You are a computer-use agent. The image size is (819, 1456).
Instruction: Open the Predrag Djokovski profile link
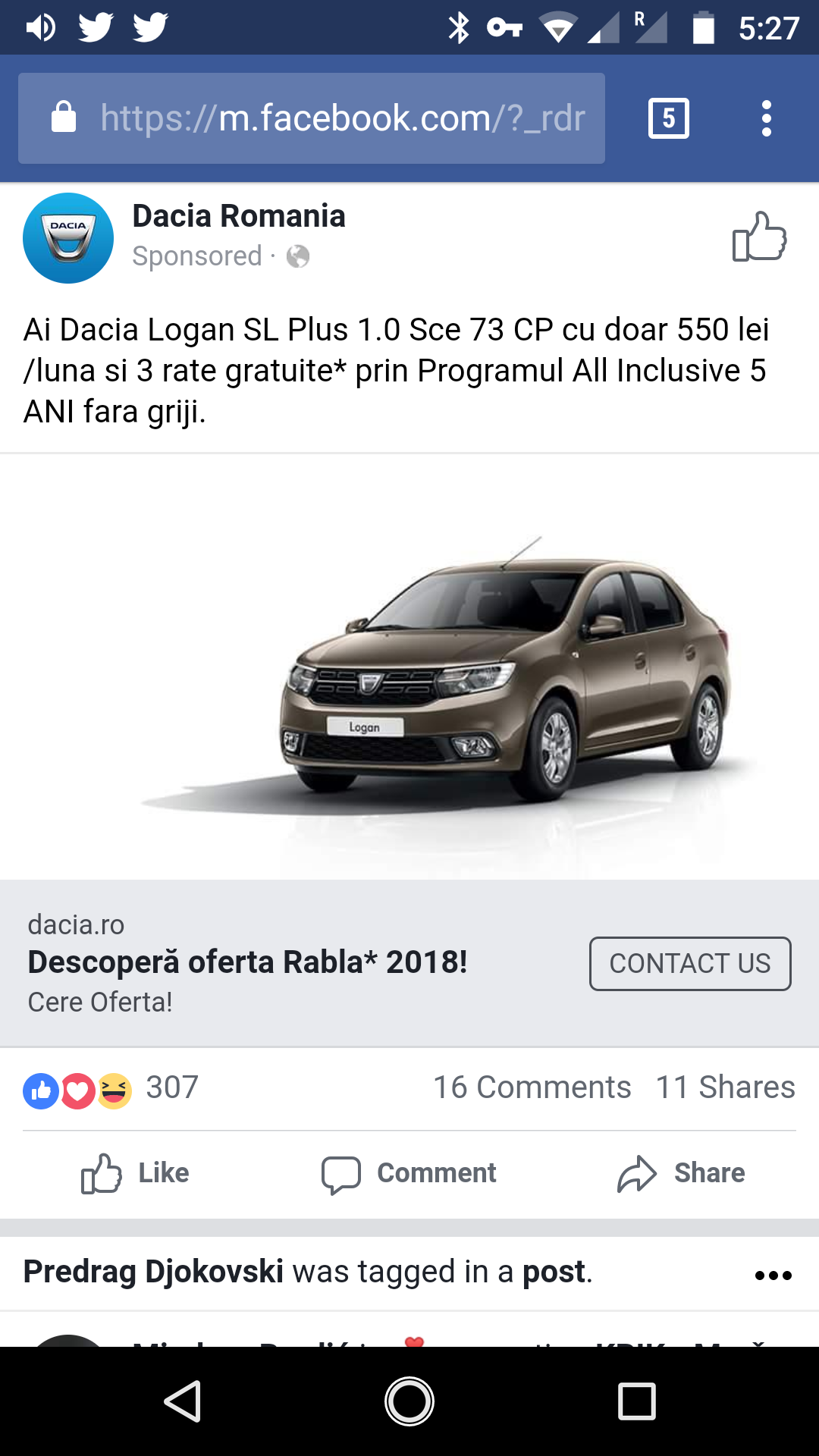click(153, 1272)
